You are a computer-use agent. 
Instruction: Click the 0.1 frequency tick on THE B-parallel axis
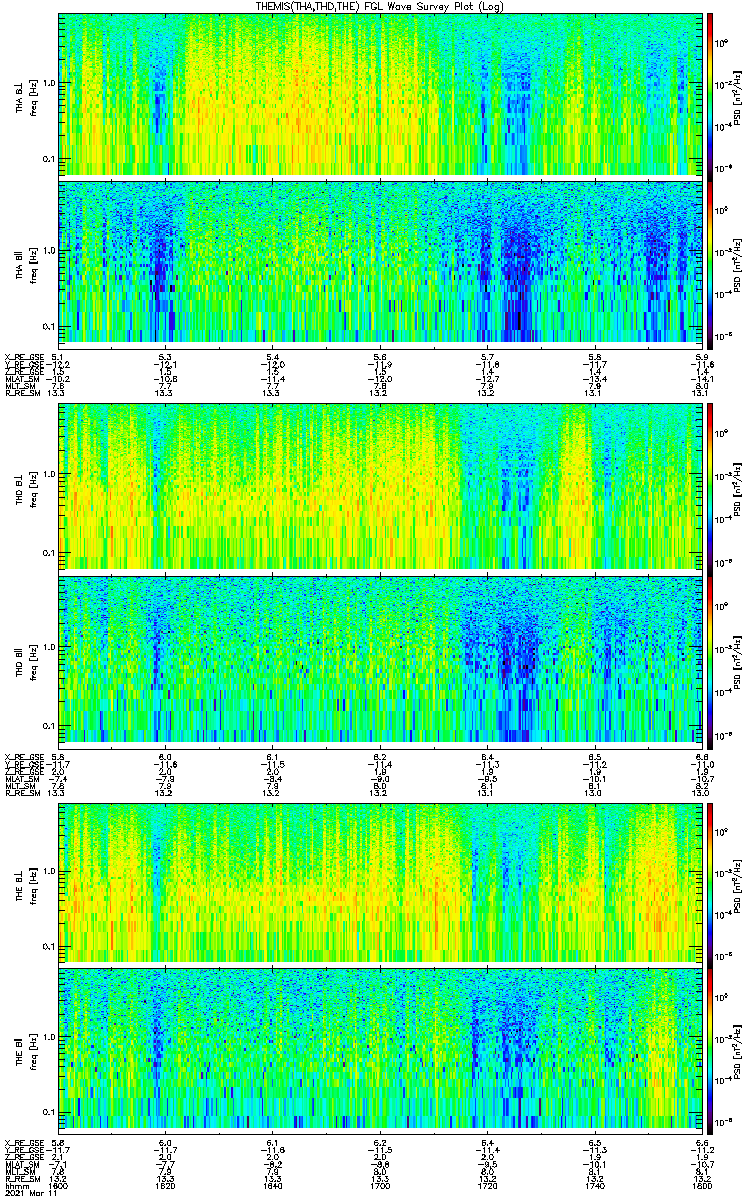[48, 1111]
